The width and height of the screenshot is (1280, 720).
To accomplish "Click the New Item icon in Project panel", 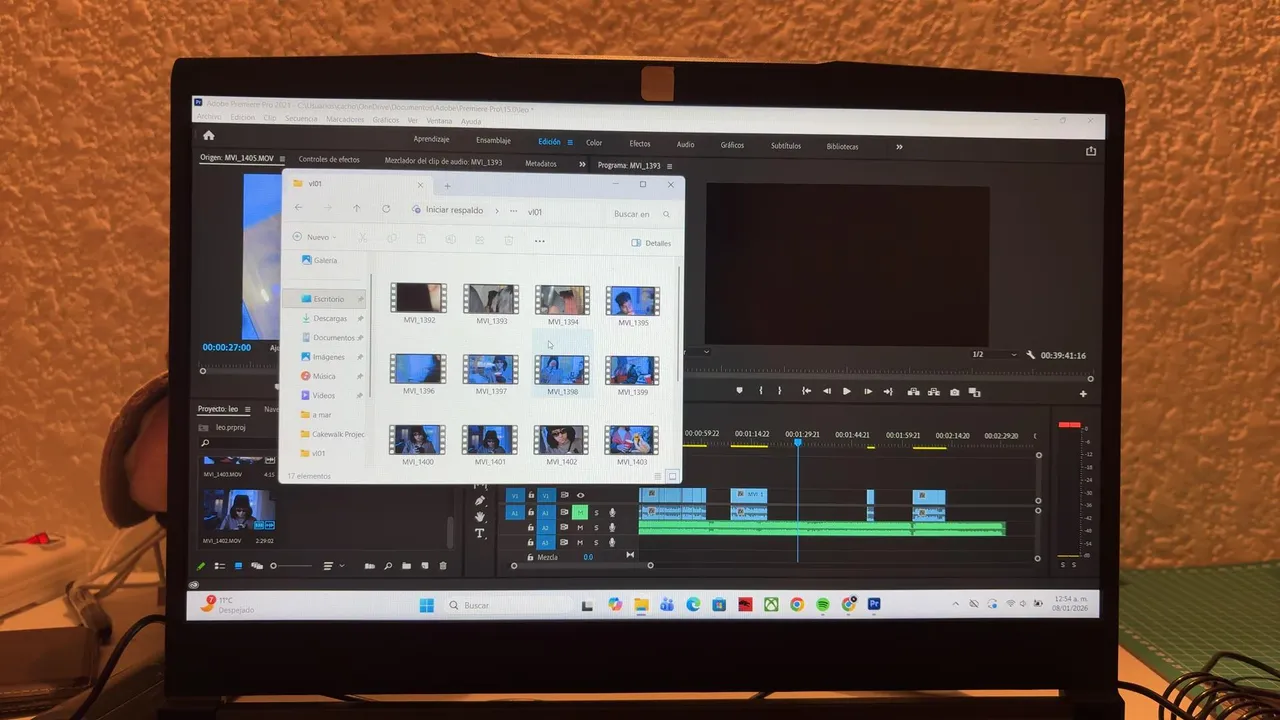I will pos(424,566).
